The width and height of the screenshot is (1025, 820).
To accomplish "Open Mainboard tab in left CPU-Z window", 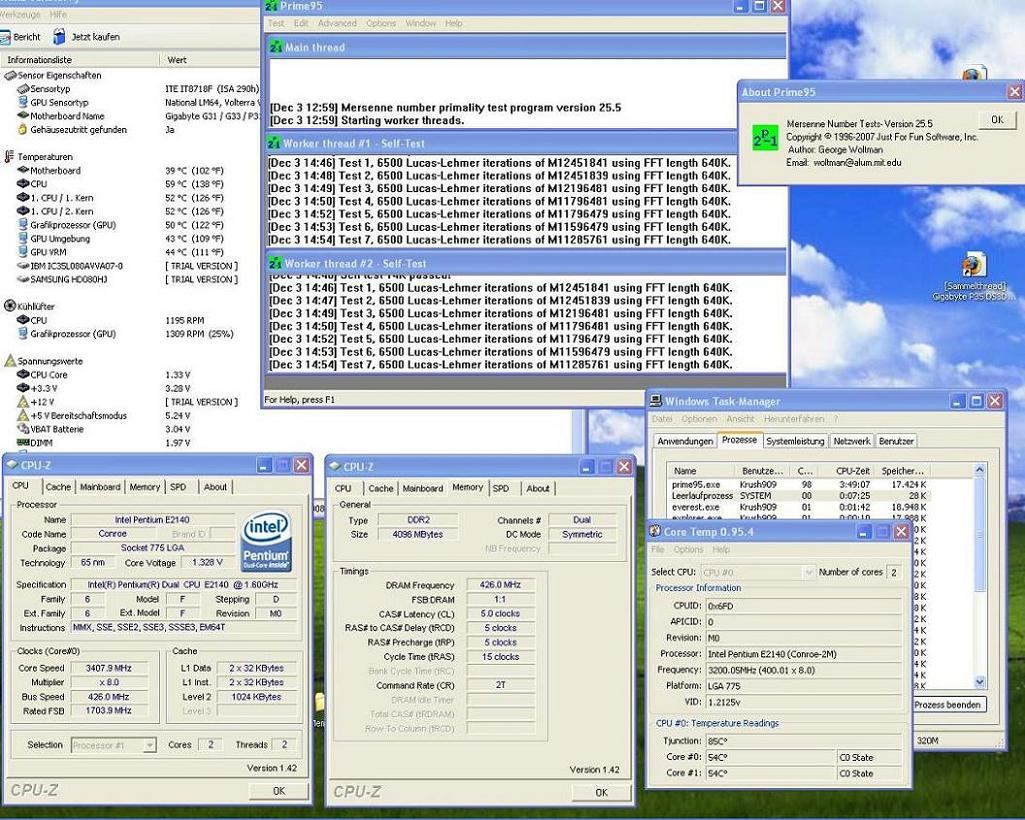I will (100, 487).
